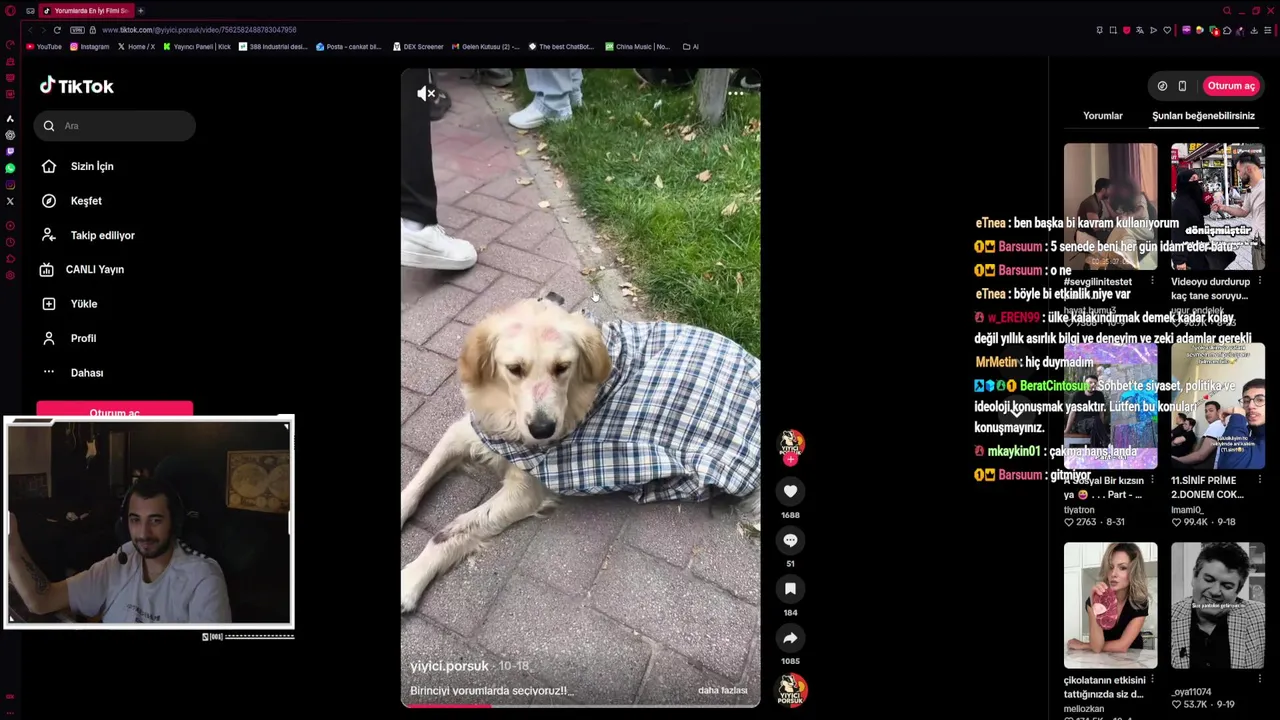Select 'Yükle' in sidebar

point(84,304)
